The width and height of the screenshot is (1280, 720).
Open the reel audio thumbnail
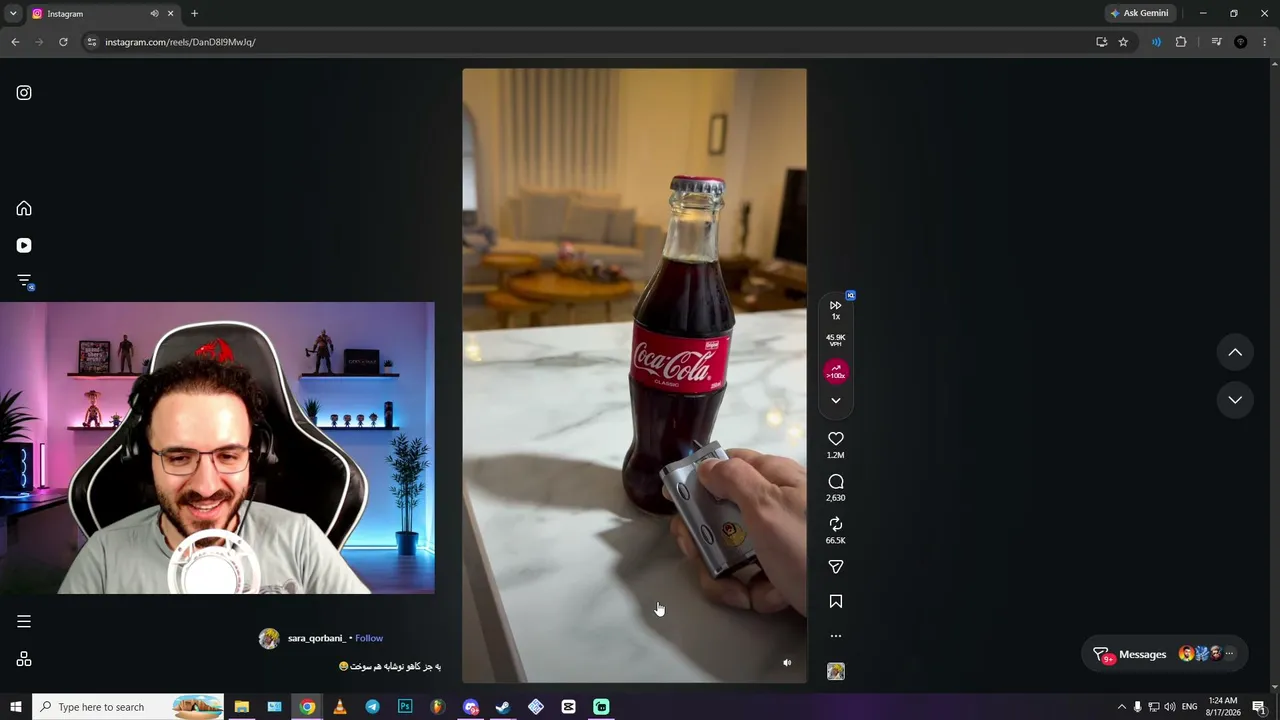point(836,671)
